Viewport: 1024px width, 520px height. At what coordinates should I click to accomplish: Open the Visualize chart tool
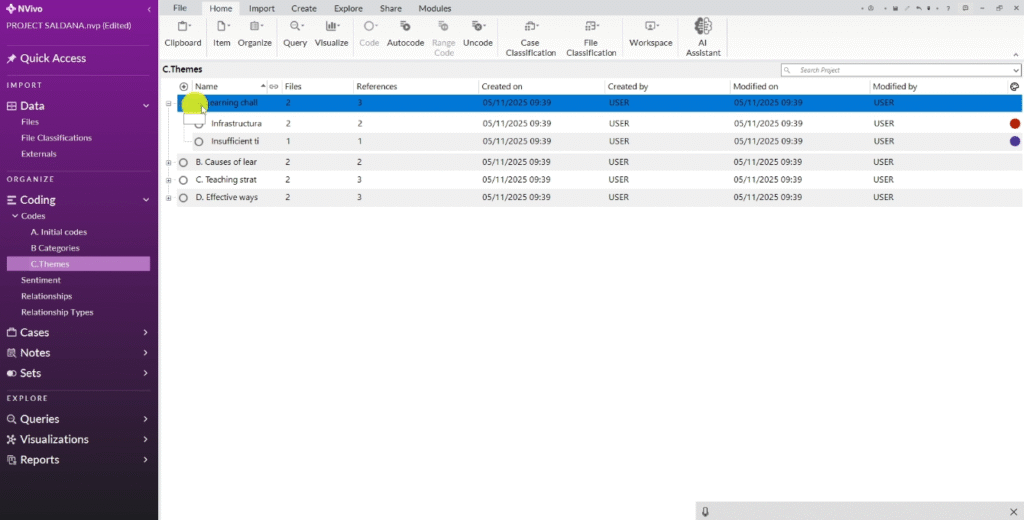pyautogui.click(x=331, y=32)
